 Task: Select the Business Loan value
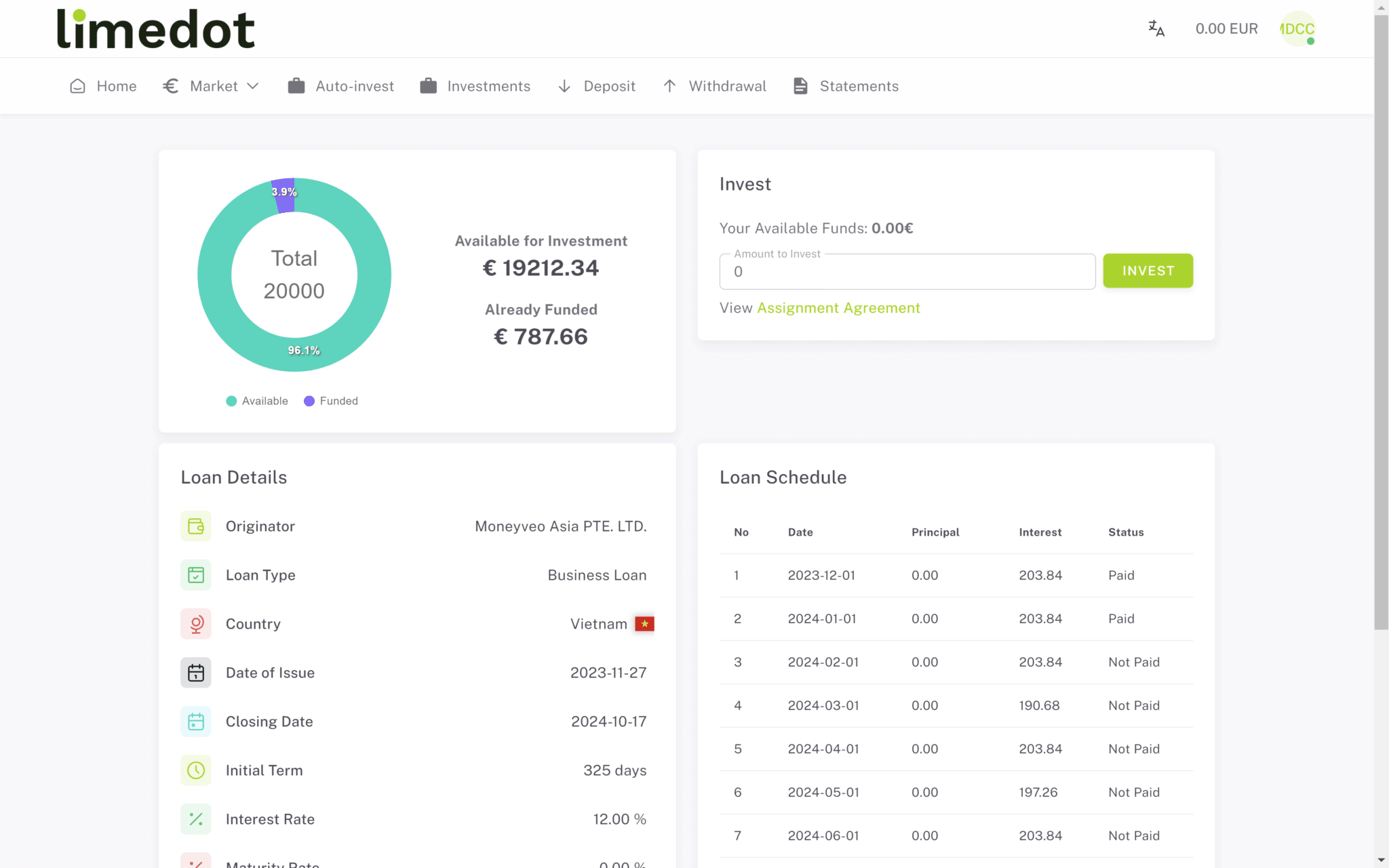(x=597, y=575)
